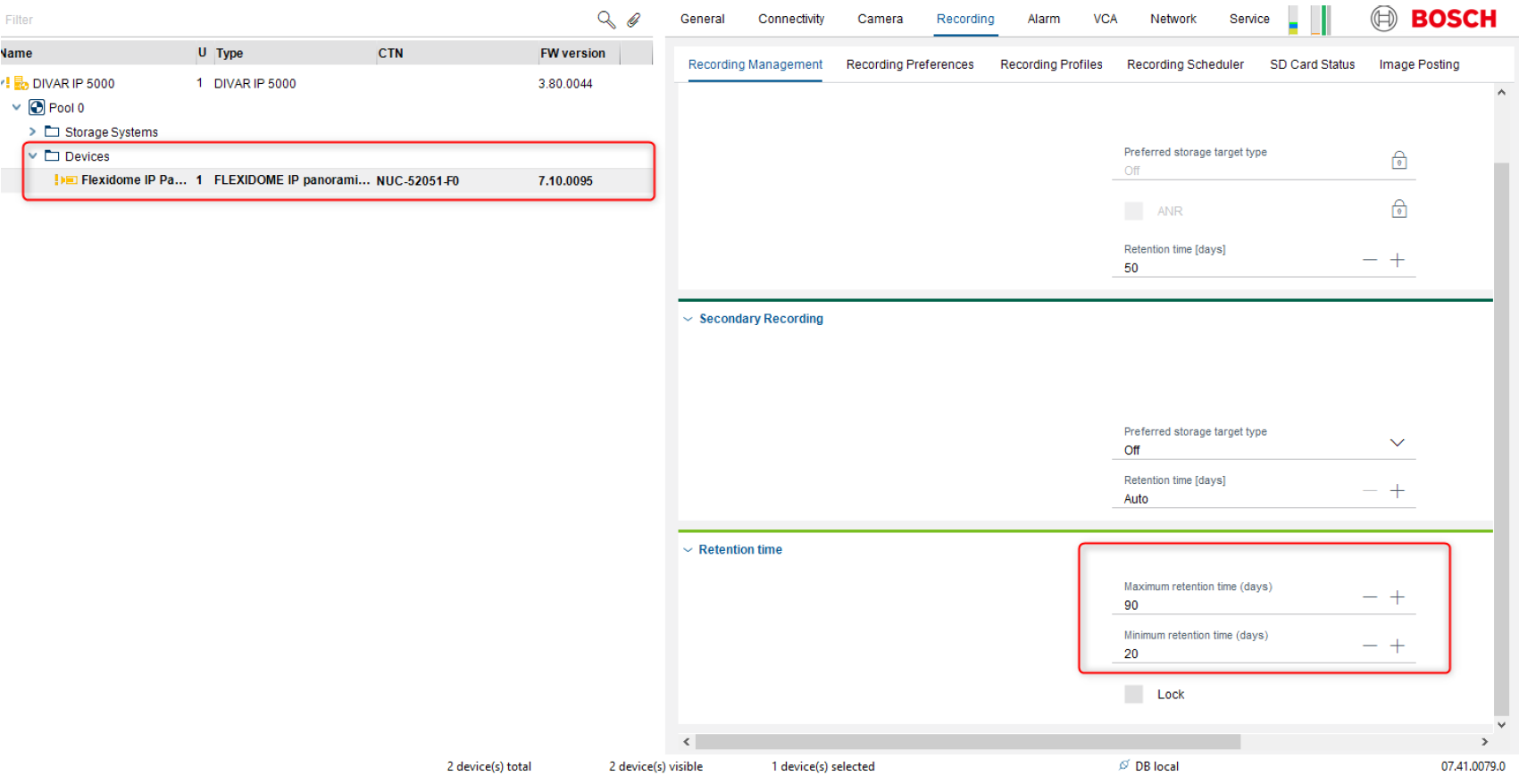The height and width of the screenshot is (784, 1519).
Task: Click the Bosch logo emblem
Action: tap(1383, 19)
